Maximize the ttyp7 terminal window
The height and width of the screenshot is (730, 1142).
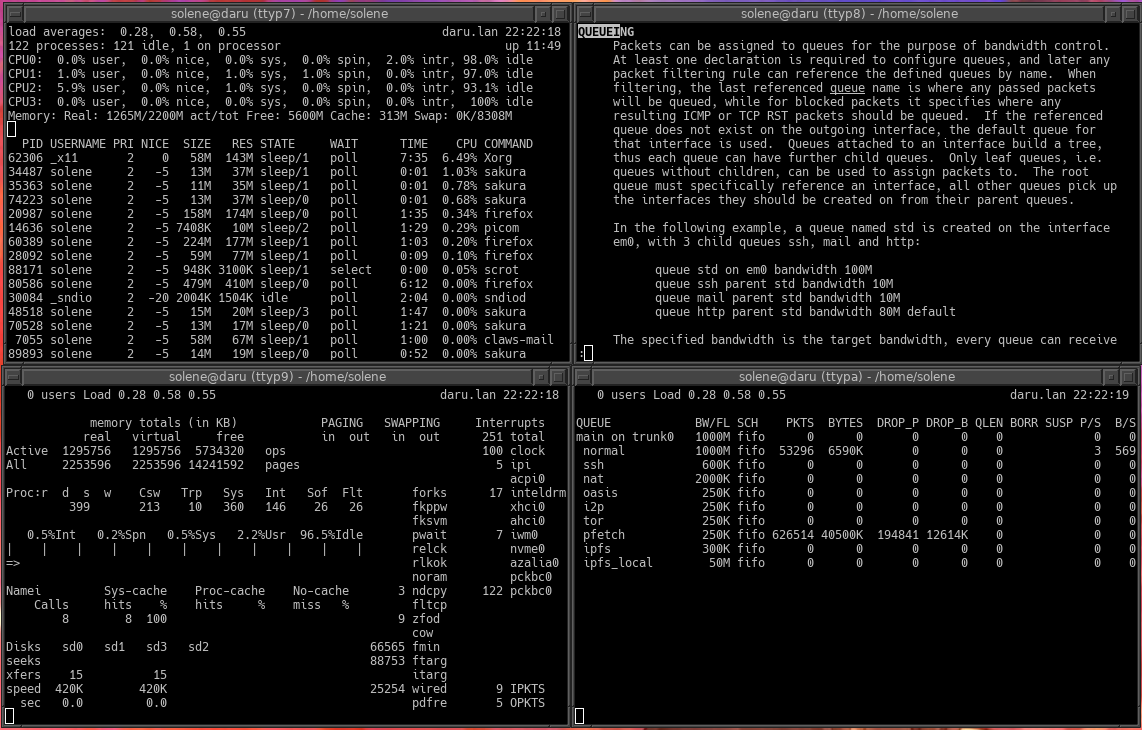[x=559, y=14]
